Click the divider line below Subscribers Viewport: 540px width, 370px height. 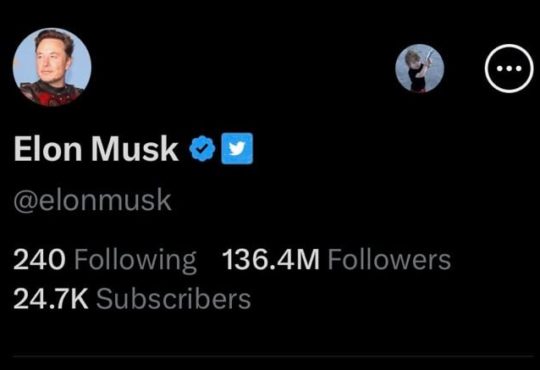click(x=273, y=356)
